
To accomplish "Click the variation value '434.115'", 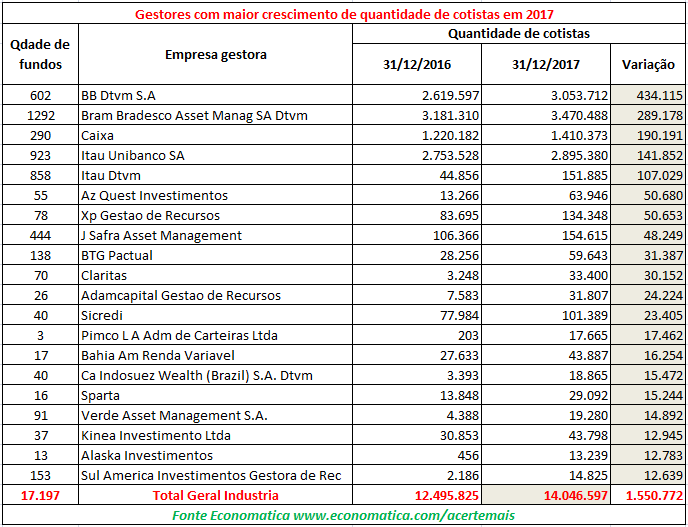I will (648, 95).
